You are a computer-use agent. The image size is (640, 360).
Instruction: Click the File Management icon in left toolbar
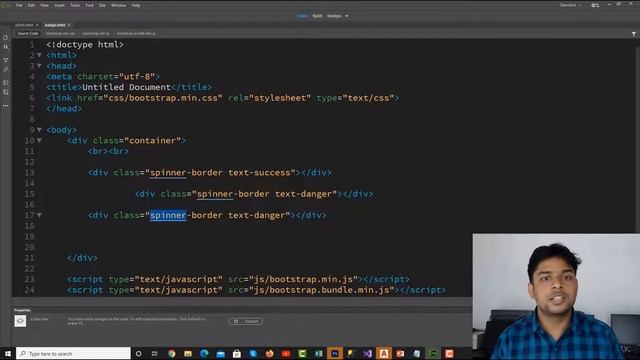click(6, 47)
